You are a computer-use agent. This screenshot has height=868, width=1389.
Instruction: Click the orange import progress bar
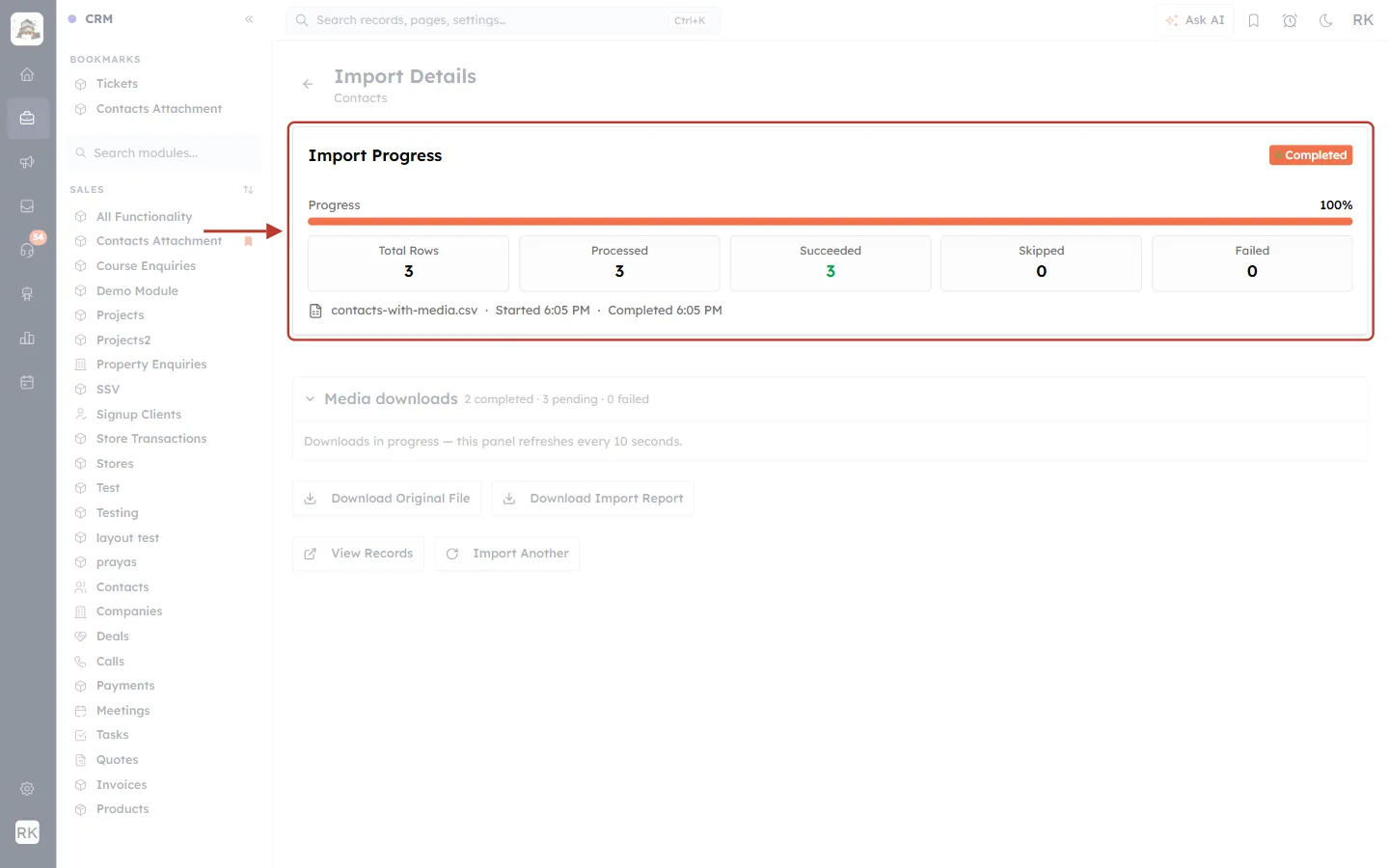pyautogui.click(x=830, y=222)
